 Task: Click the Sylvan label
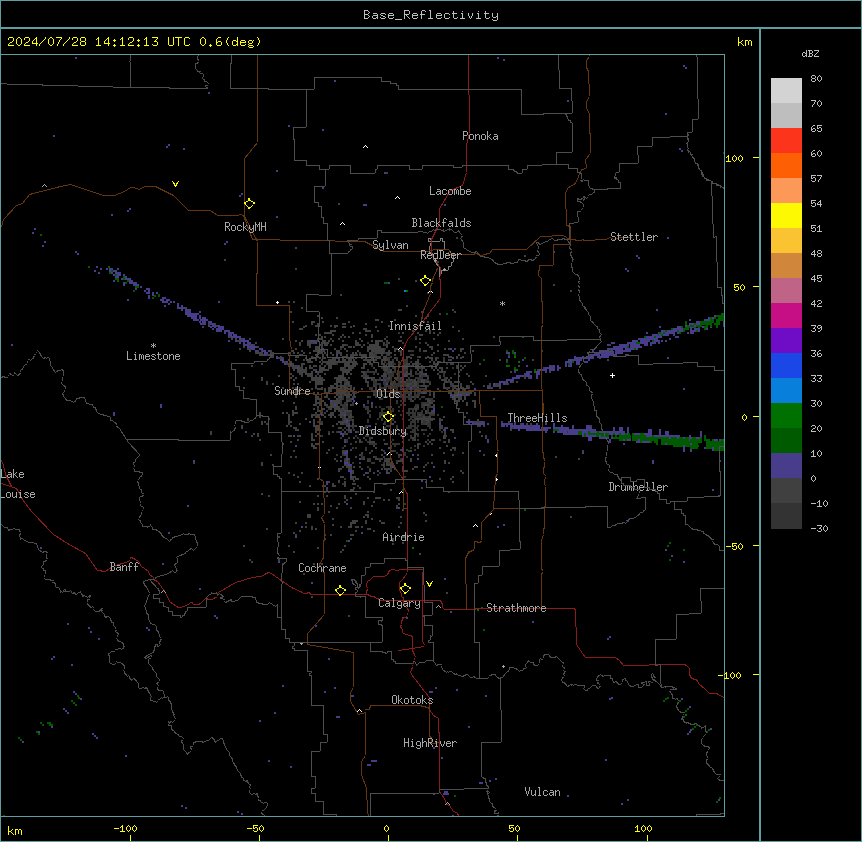390,245
